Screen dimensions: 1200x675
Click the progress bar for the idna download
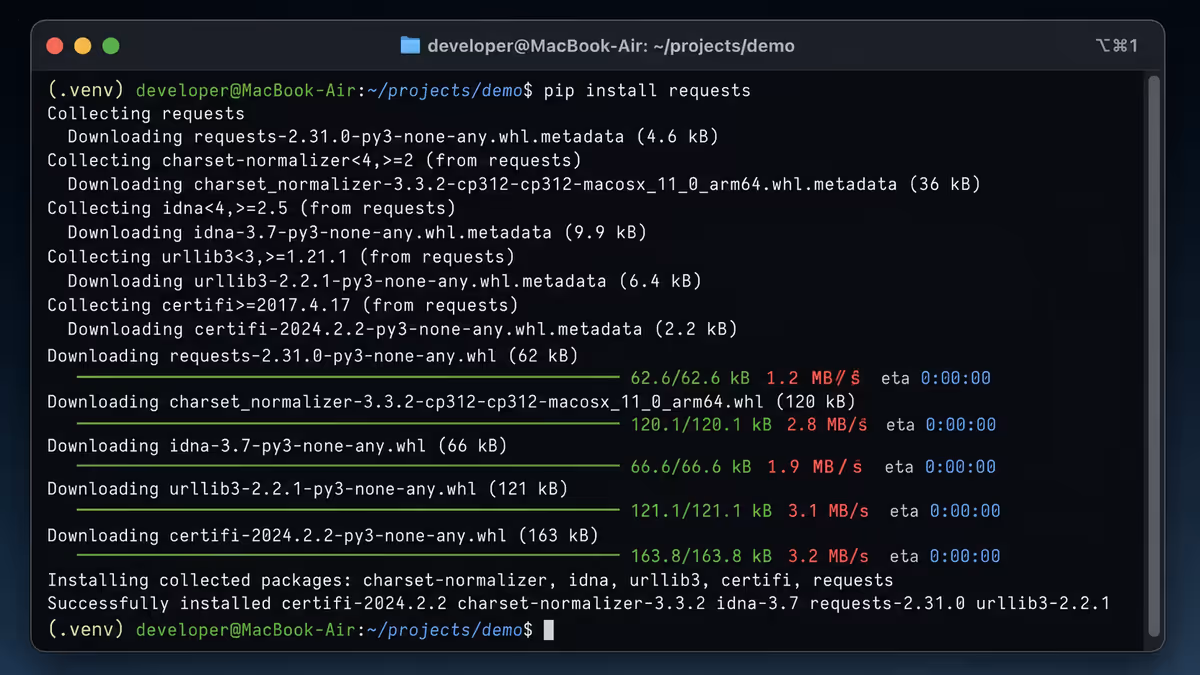[348, 466]
